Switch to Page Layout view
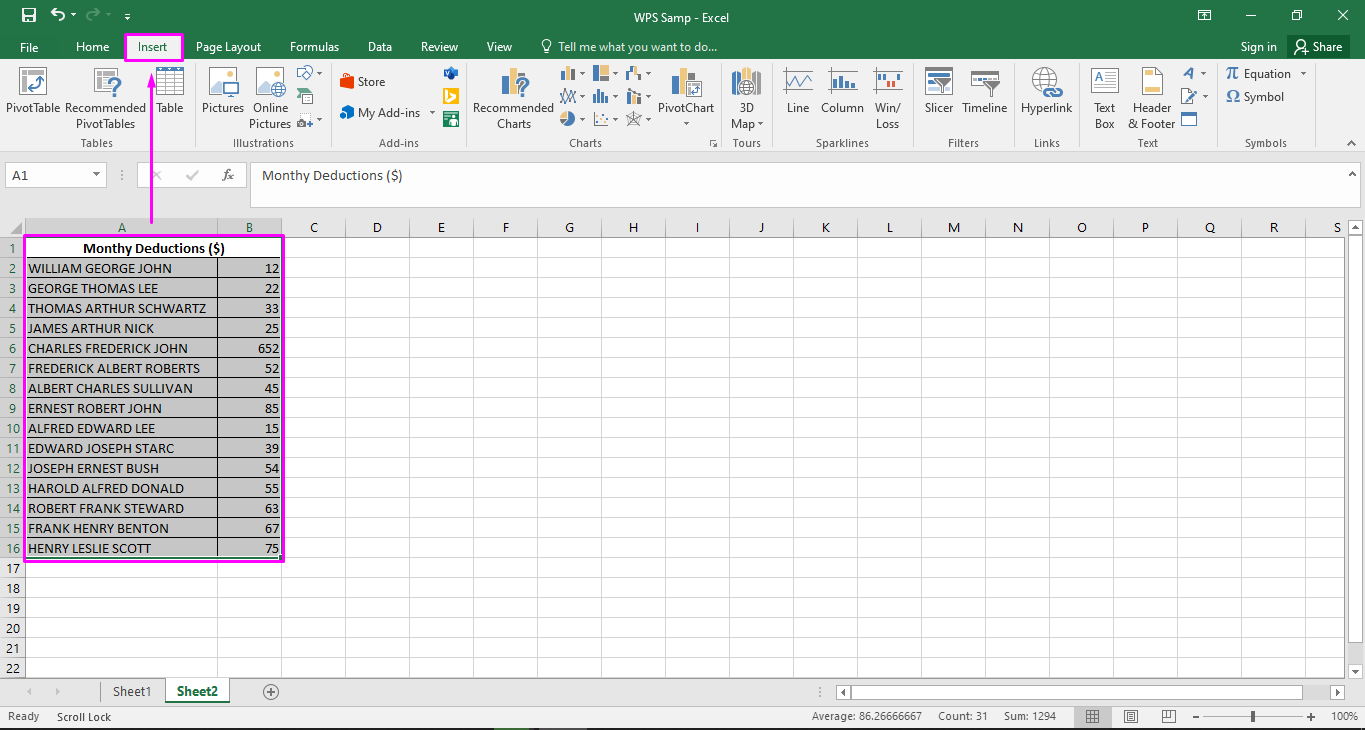1365x730 pixels. [x=1130, y=717]
